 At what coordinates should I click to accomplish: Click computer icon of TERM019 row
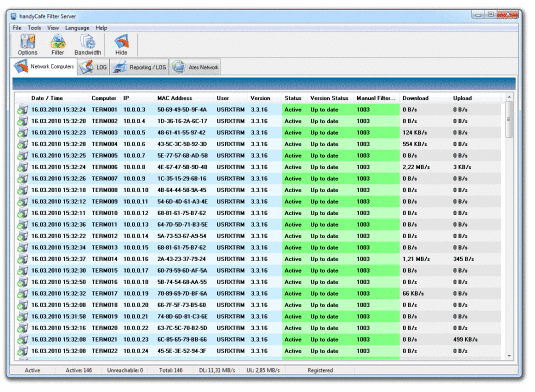point(23,317)
